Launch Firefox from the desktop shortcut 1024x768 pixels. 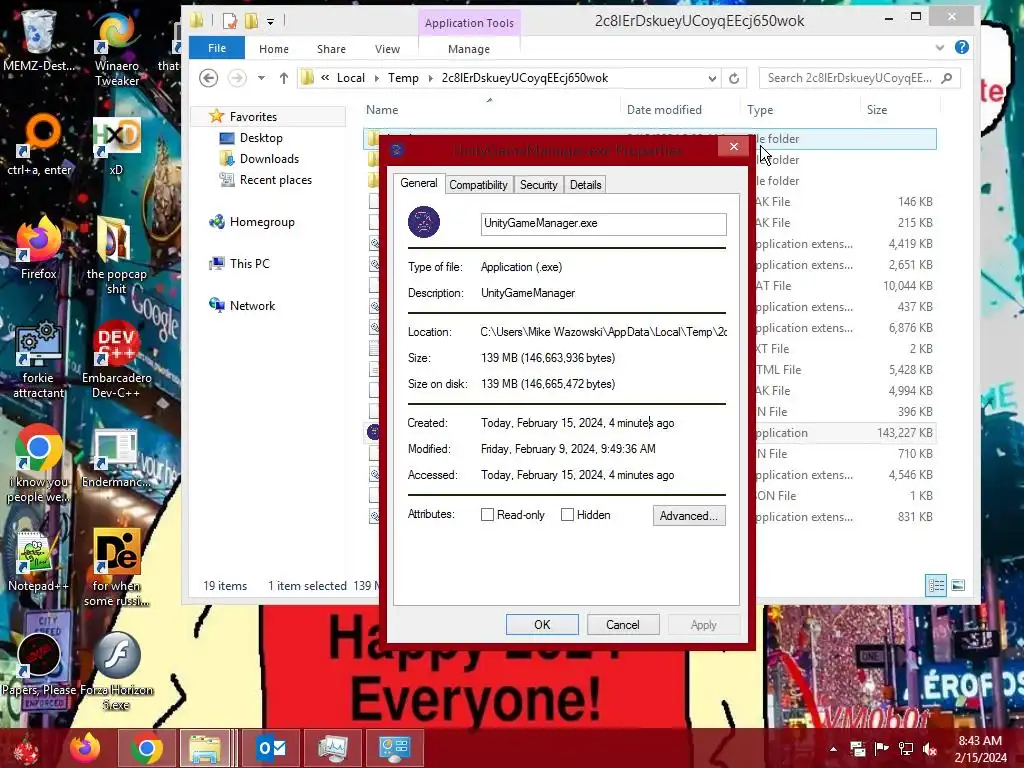click(x=39, y=248)
